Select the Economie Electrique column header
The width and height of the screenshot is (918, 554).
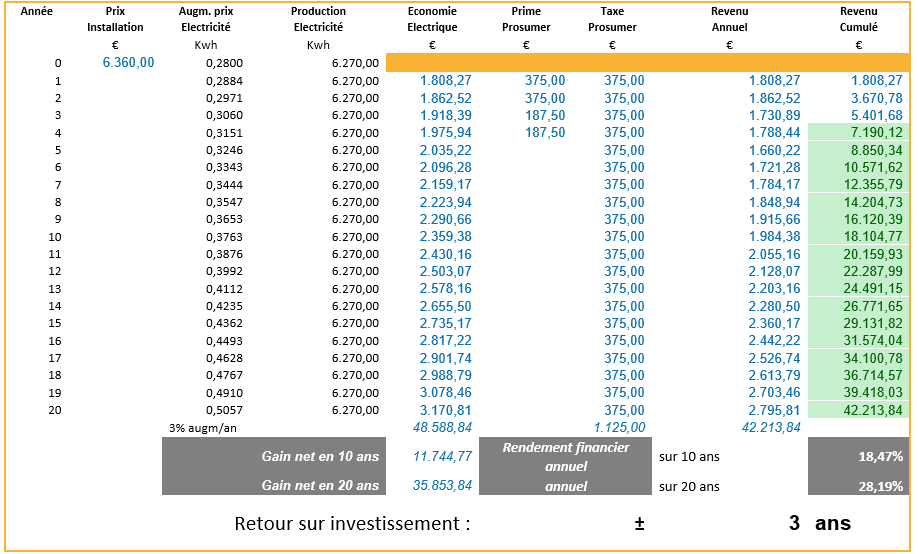[x=432, y=19]
